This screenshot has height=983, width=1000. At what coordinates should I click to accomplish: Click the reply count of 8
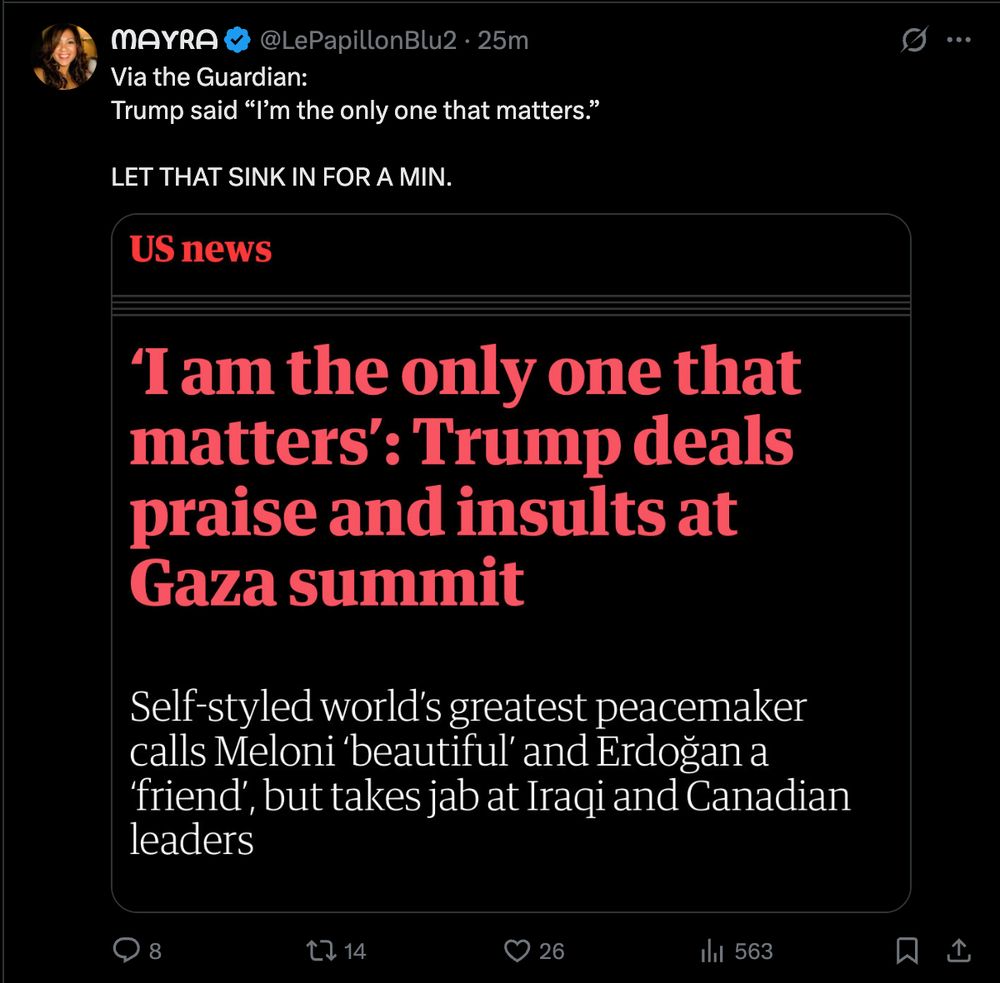coord(155,951)
